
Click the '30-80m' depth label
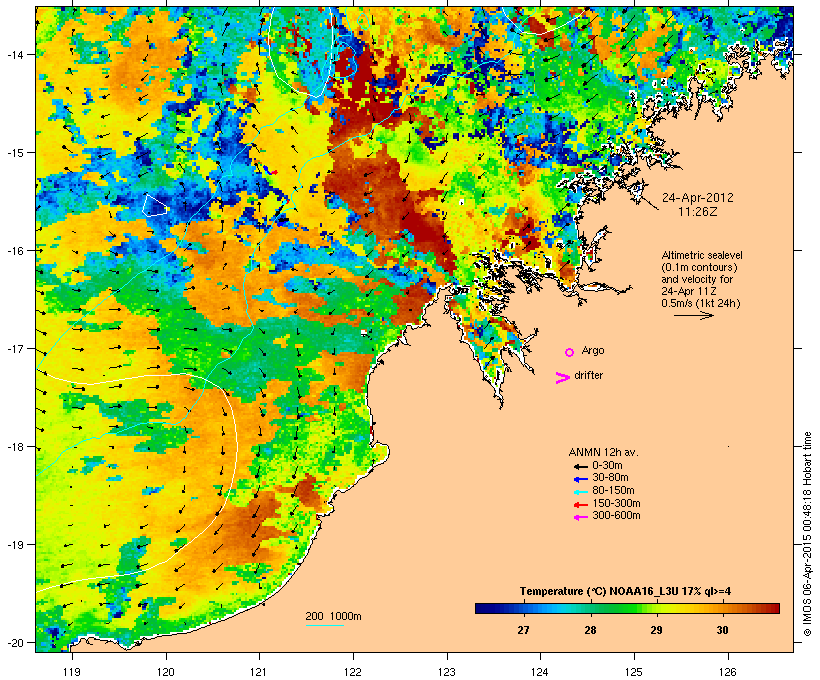point(610,478)
